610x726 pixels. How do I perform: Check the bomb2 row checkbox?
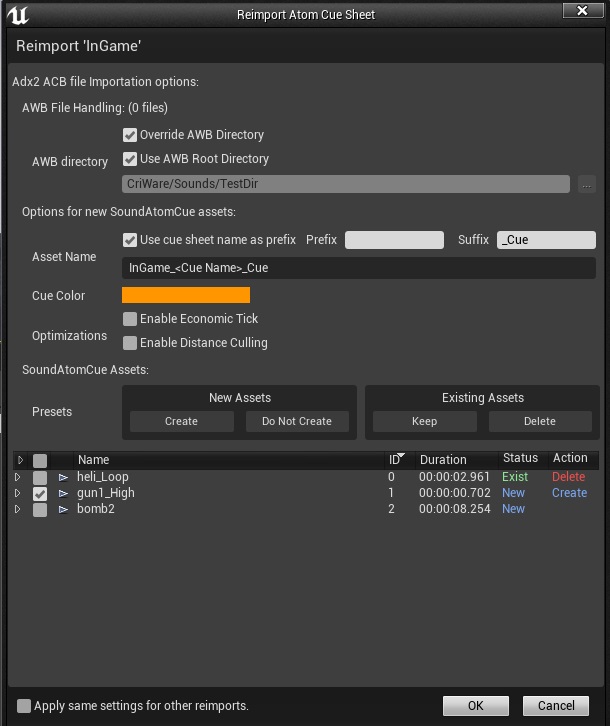[40, 510]
